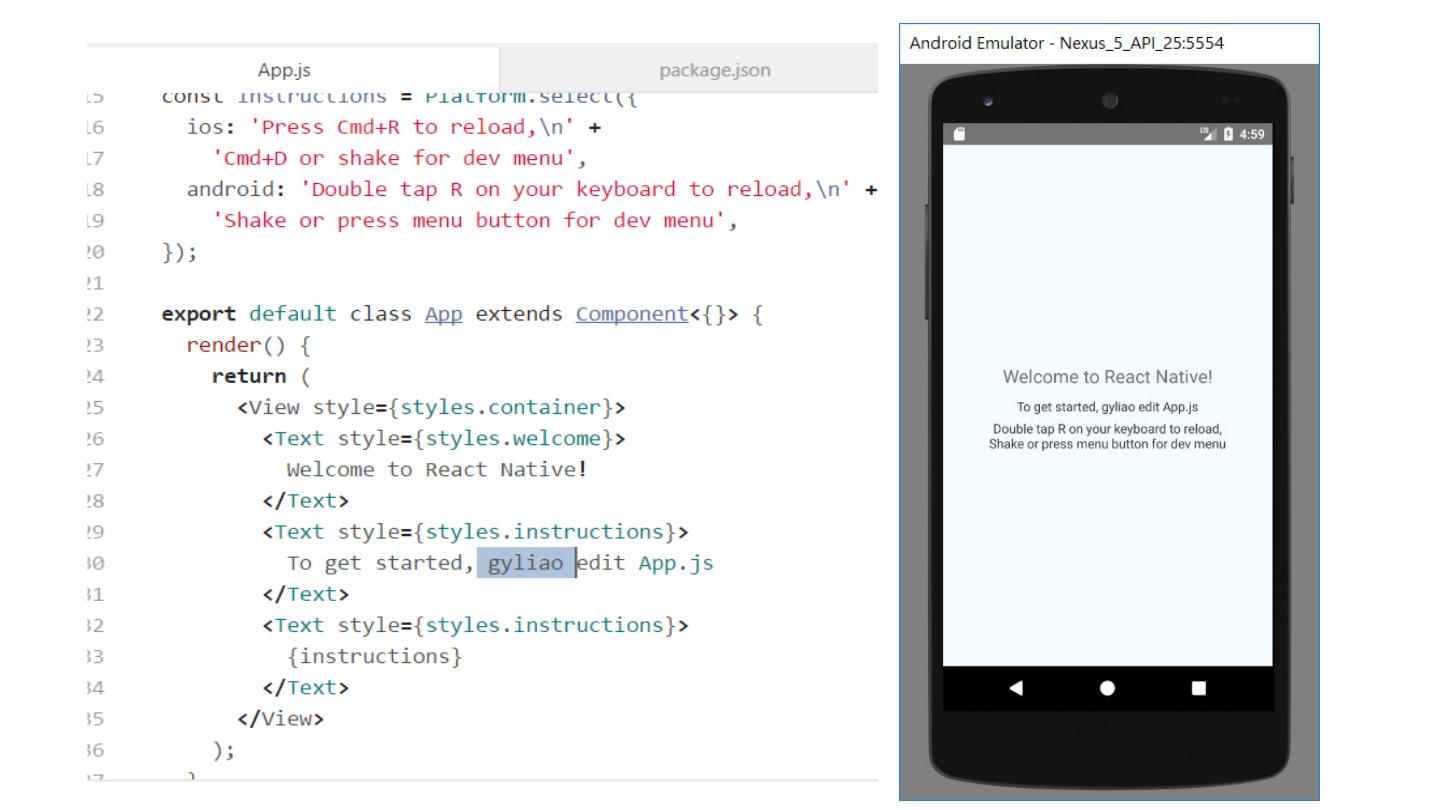Tap the Welcome to React Native! heading
This screenshot has width=1440, height=810.
click(1107, 377)
